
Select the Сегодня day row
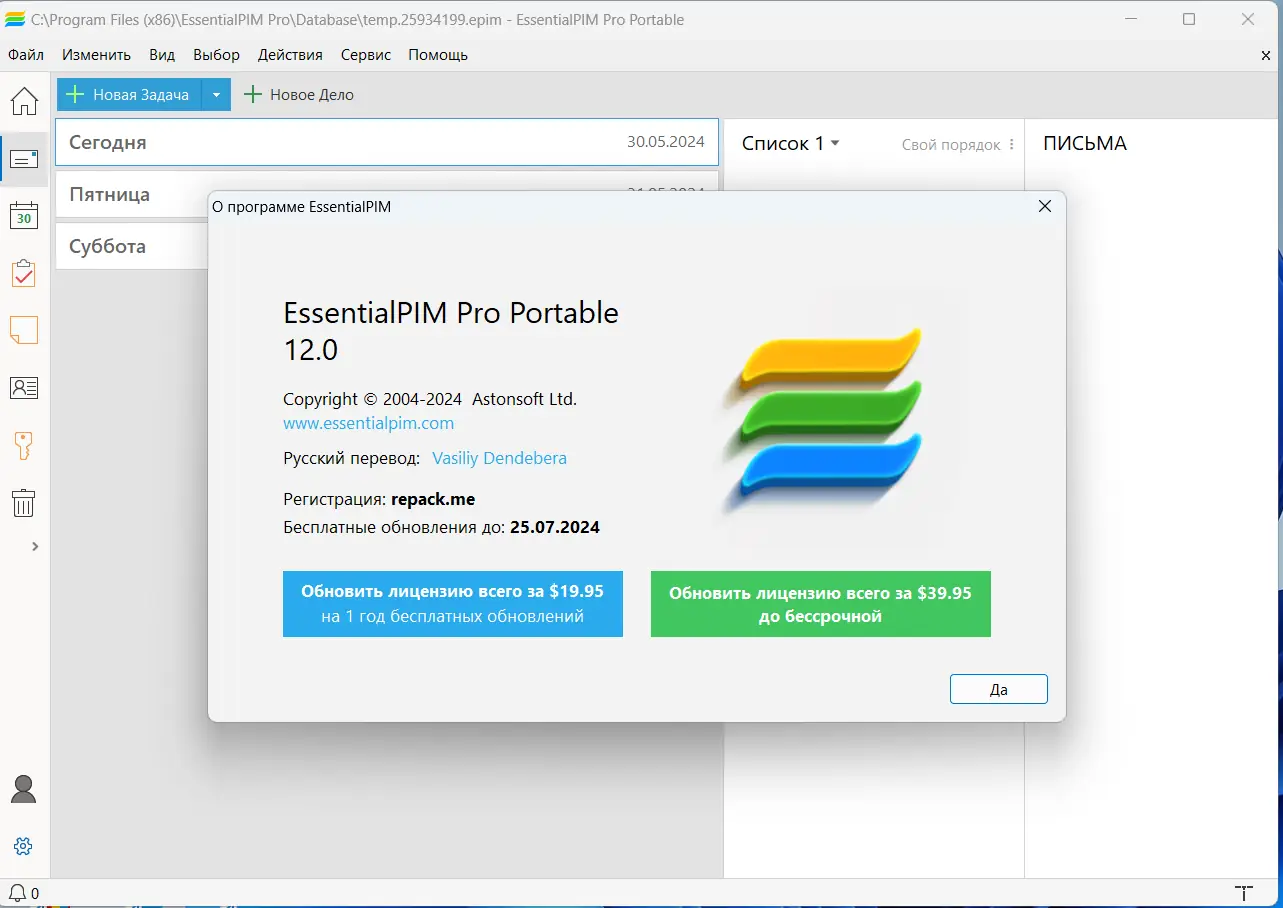point(387,142)
